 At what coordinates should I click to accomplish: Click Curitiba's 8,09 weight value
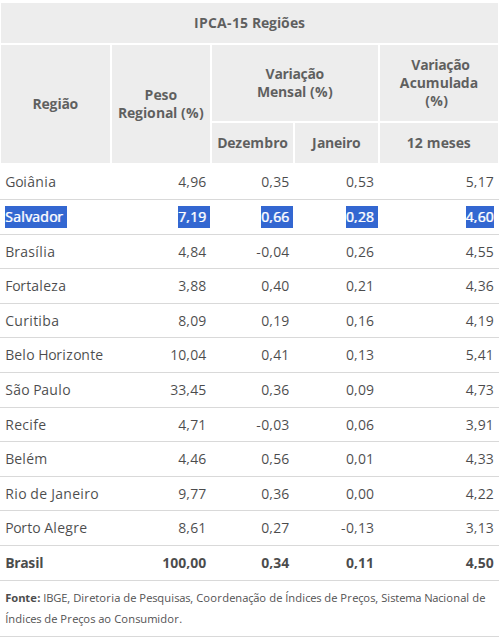point(192,321)
